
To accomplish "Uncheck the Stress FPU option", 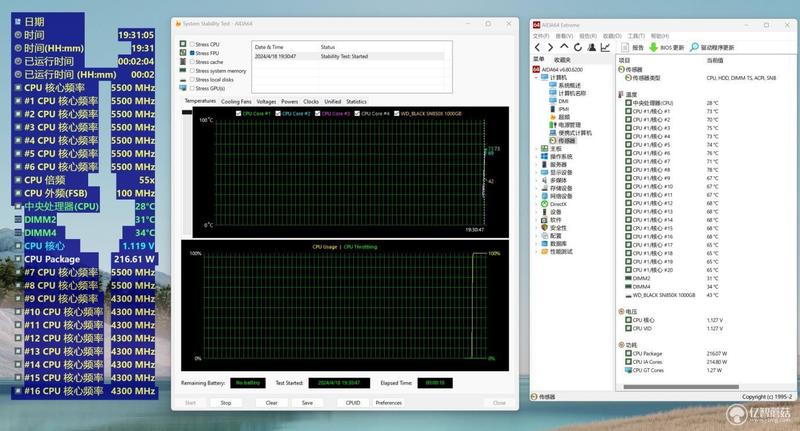I will tap(192, 53).
